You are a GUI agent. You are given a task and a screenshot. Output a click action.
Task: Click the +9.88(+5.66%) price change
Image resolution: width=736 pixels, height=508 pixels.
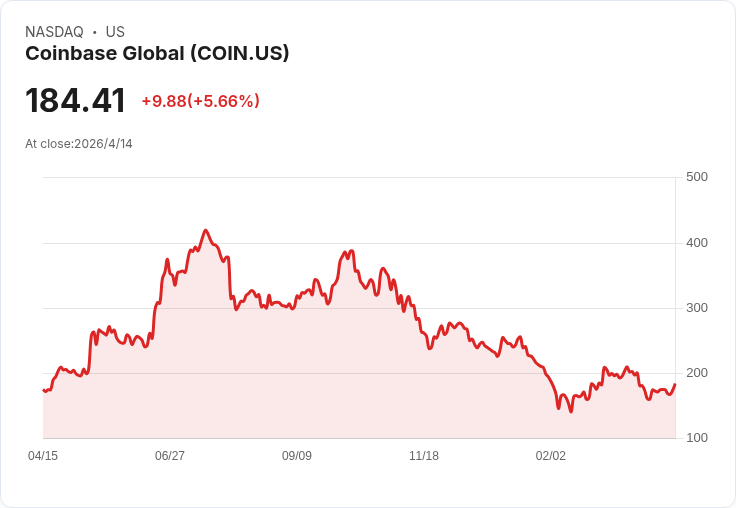[x=200, y=101]
